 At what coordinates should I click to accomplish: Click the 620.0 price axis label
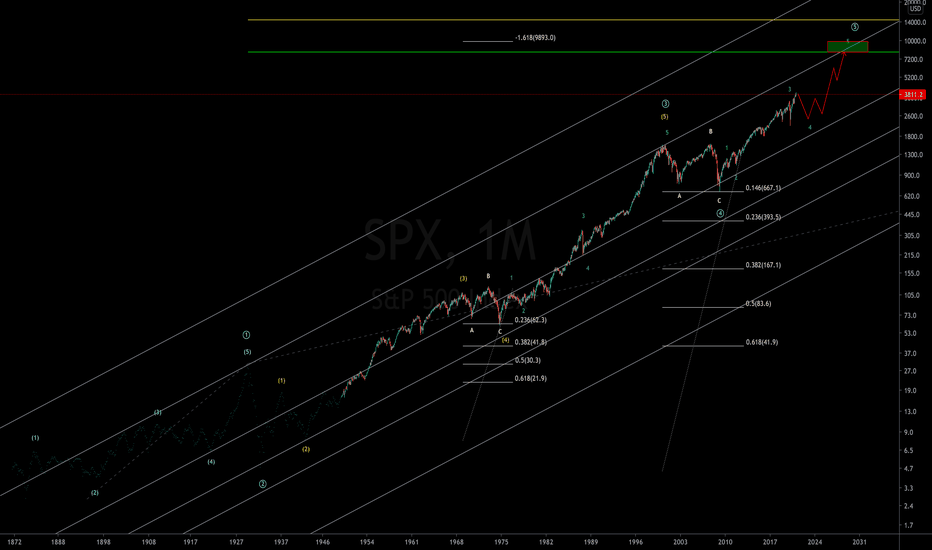pos(912,196)
